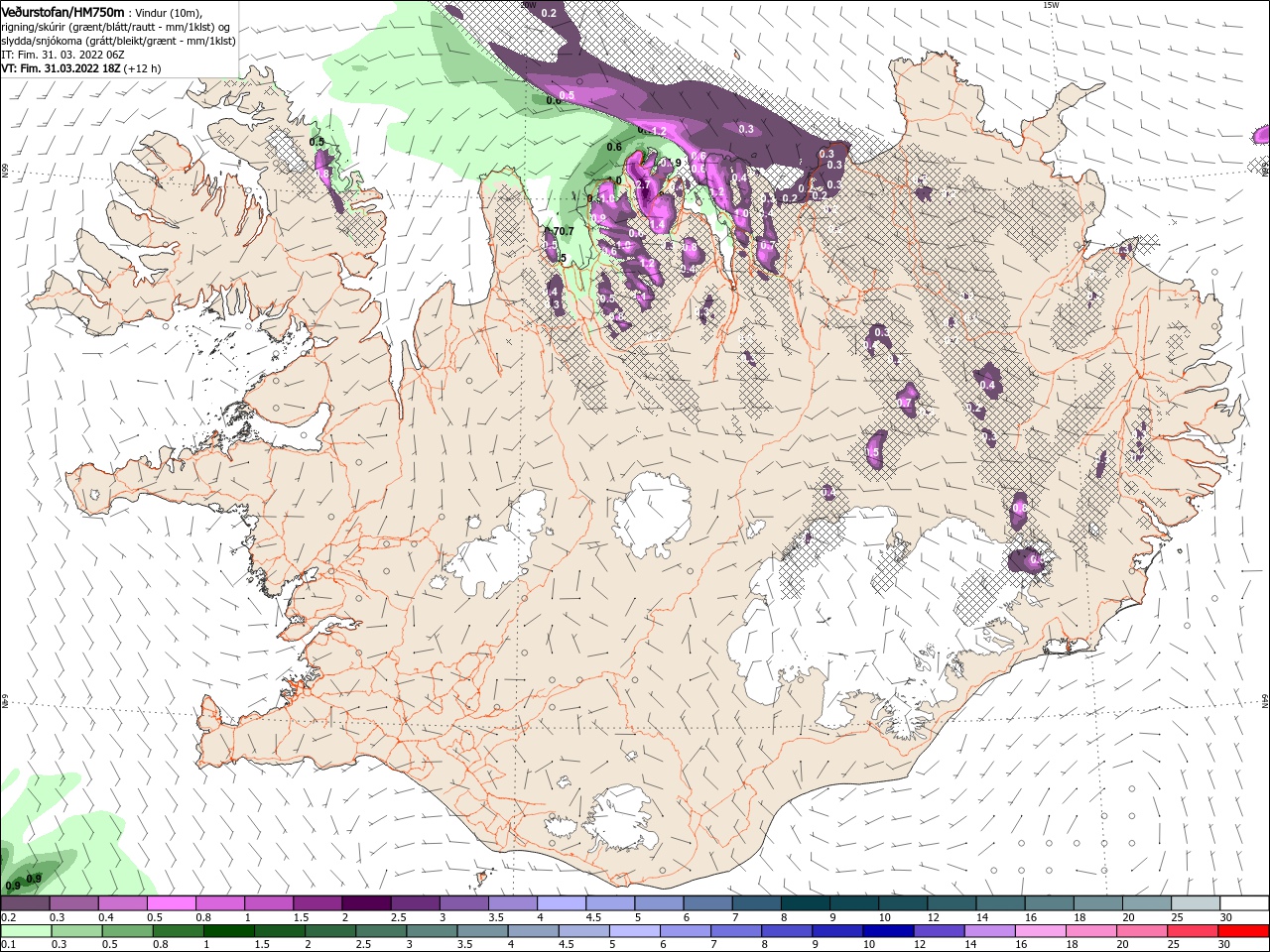This screenshot has width=1270, height=952.
Task: Select the deep blue 10–12 rain legend swatch
Action: (x=888, y=931)
